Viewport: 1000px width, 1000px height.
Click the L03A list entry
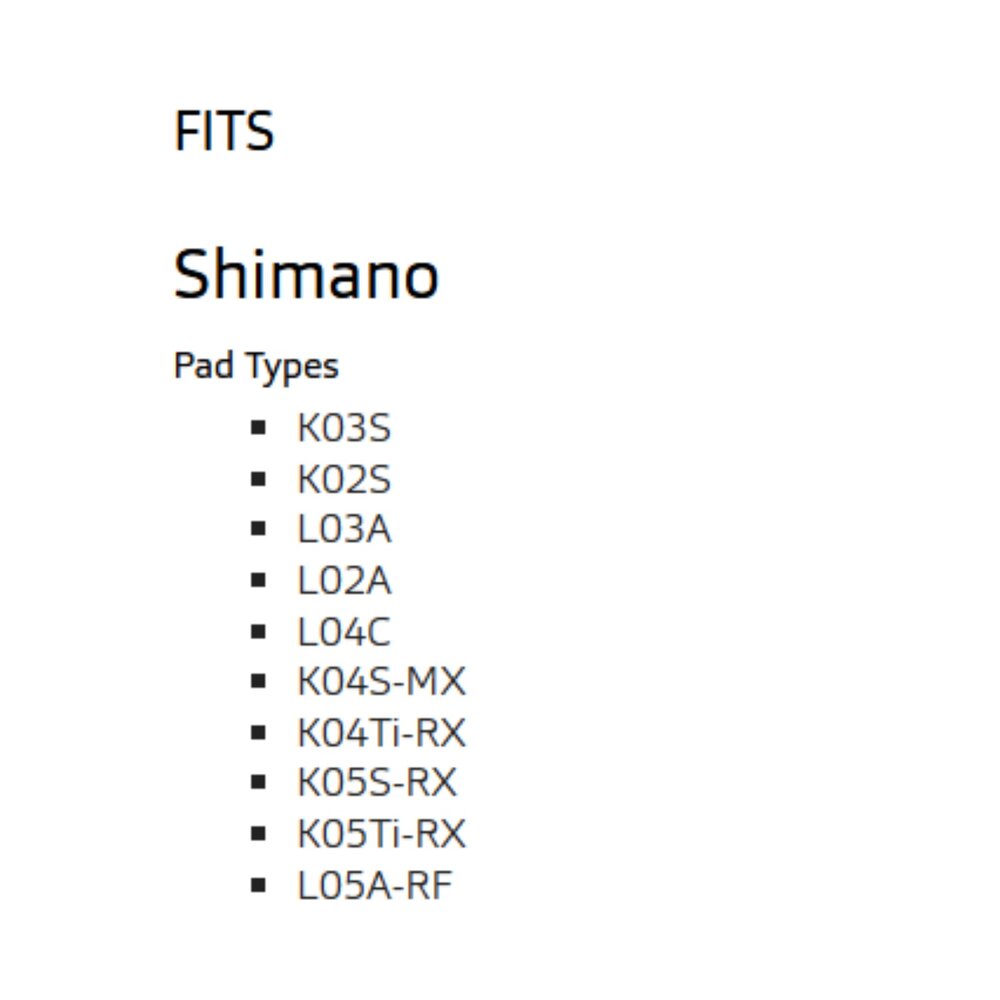[x=344, y=530]
